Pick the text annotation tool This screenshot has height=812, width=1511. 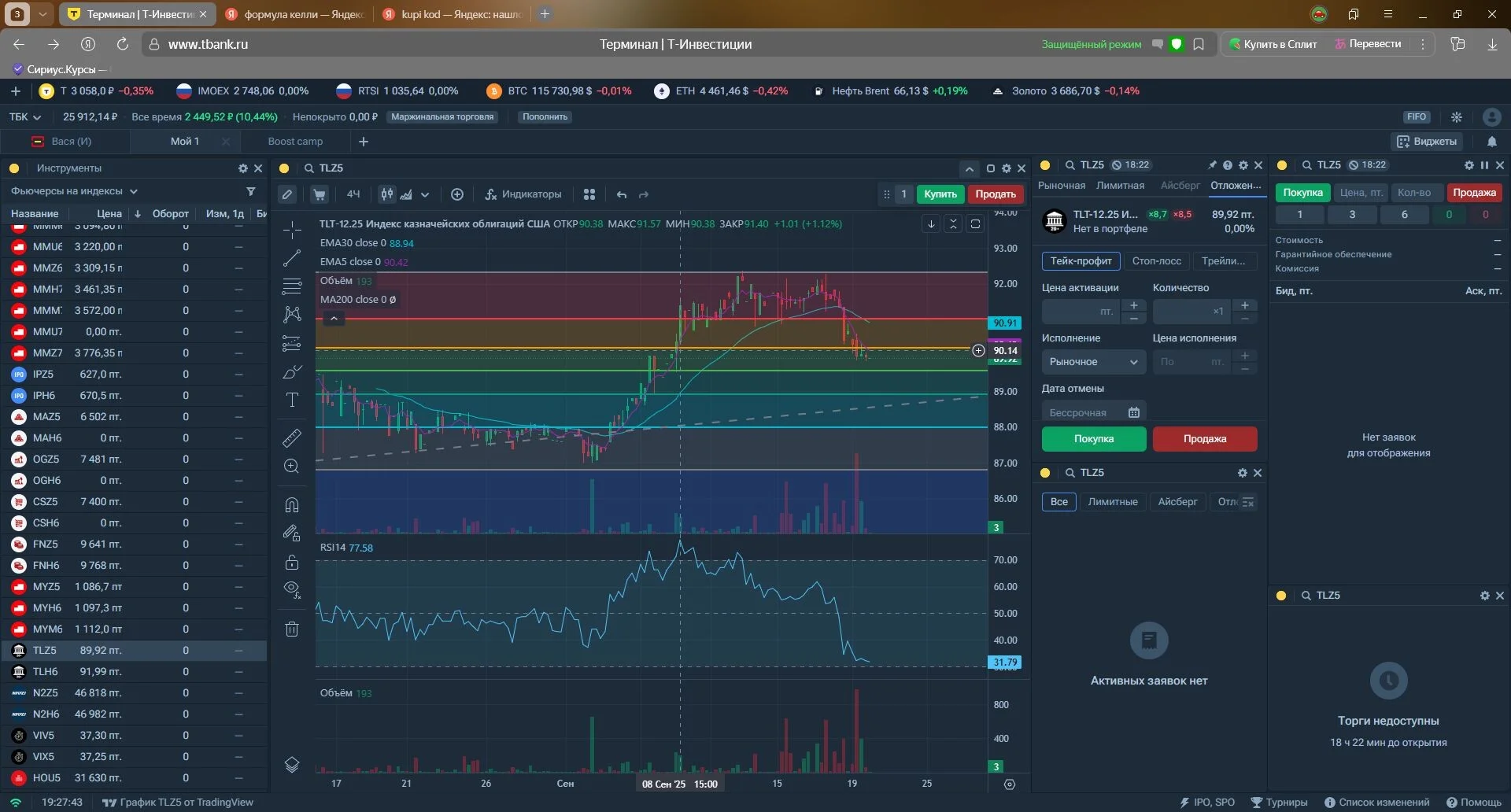292,400
